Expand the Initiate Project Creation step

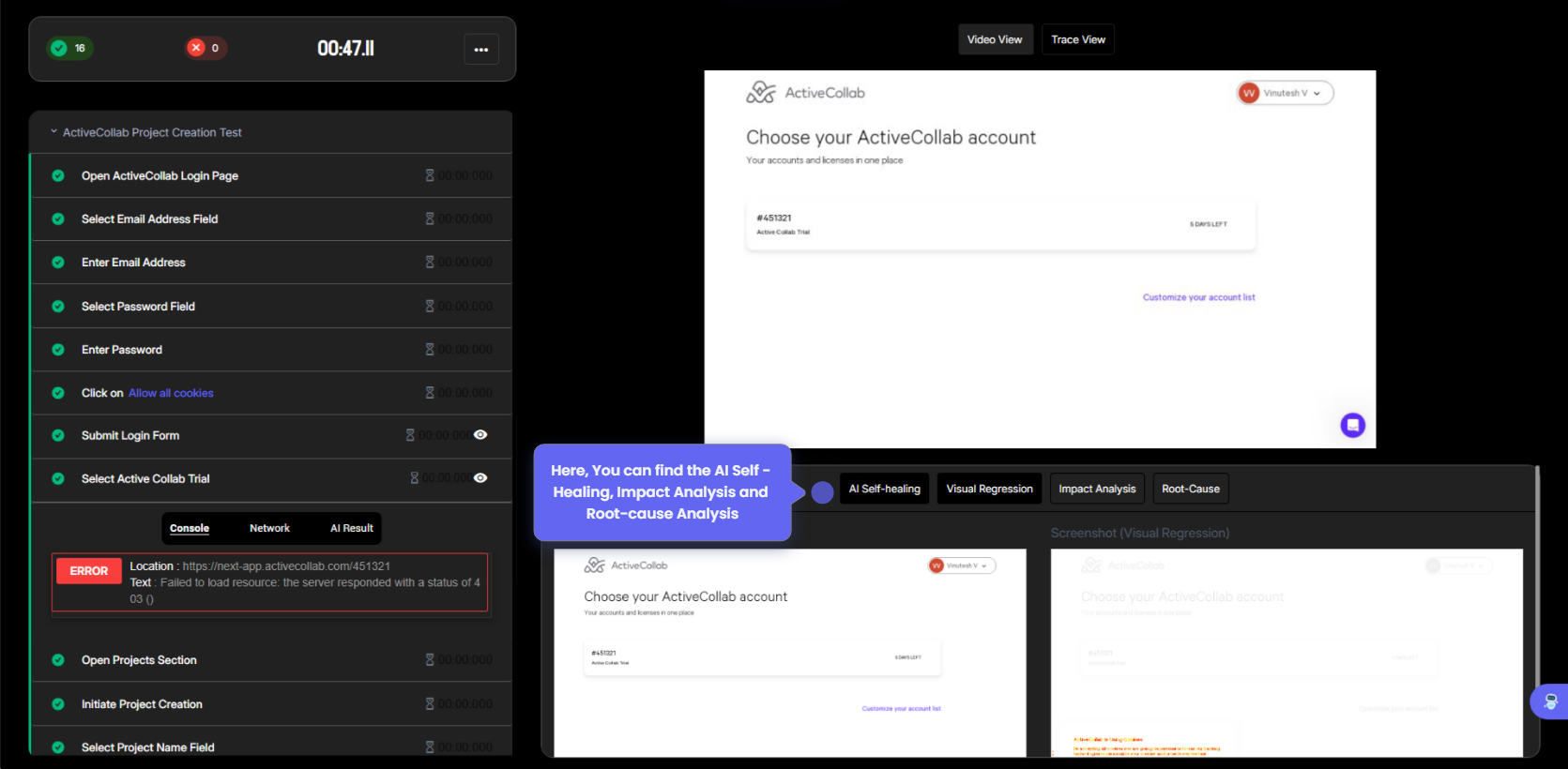(142, 704)
